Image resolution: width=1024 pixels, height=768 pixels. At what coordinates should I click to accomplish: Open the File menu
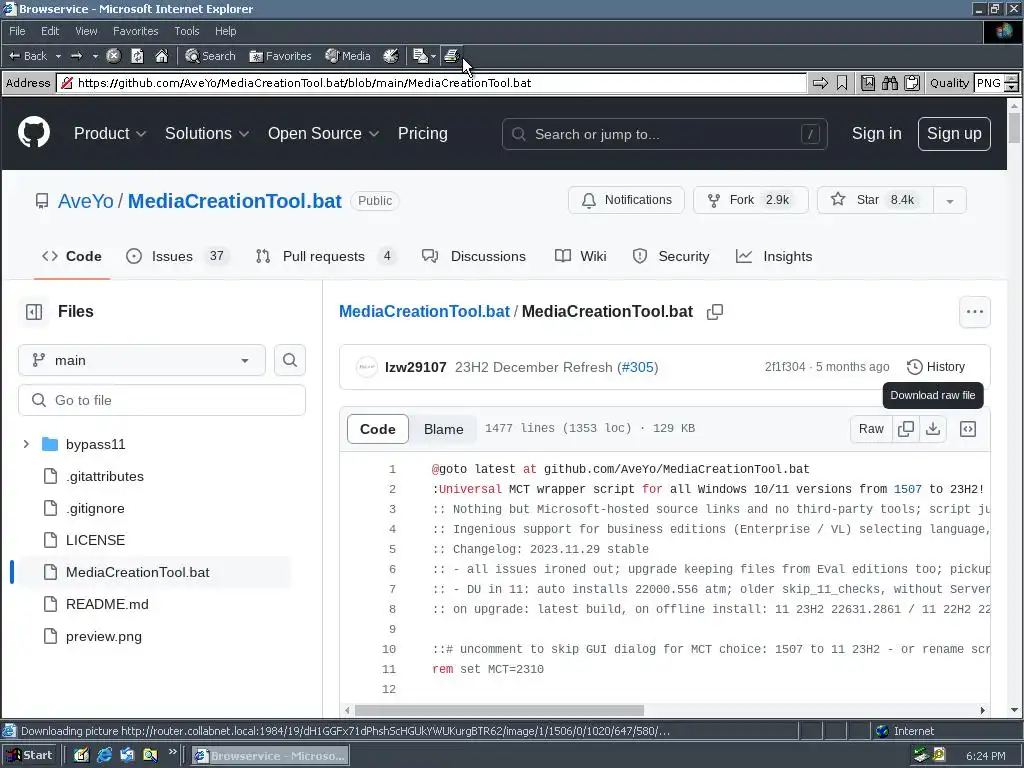[17, 31]
